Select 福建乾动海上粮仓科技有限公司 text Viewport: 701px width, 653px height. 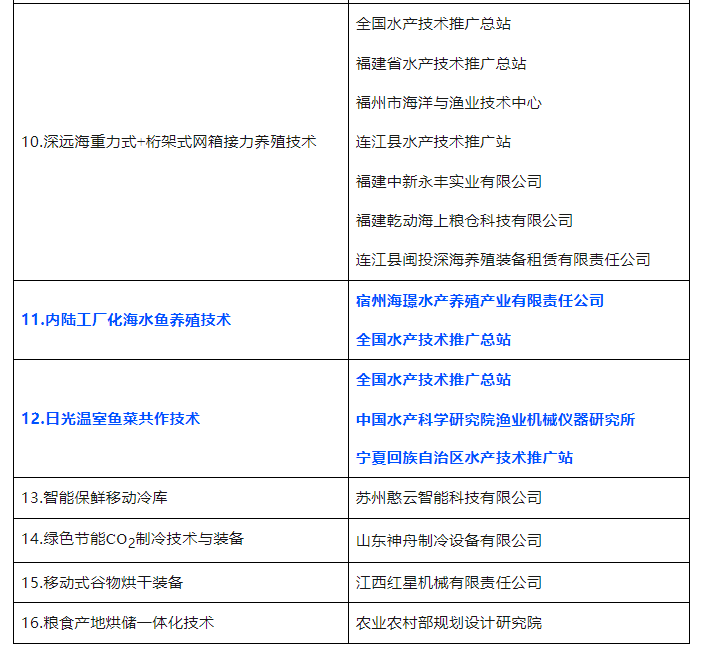[x=464, y=220]
